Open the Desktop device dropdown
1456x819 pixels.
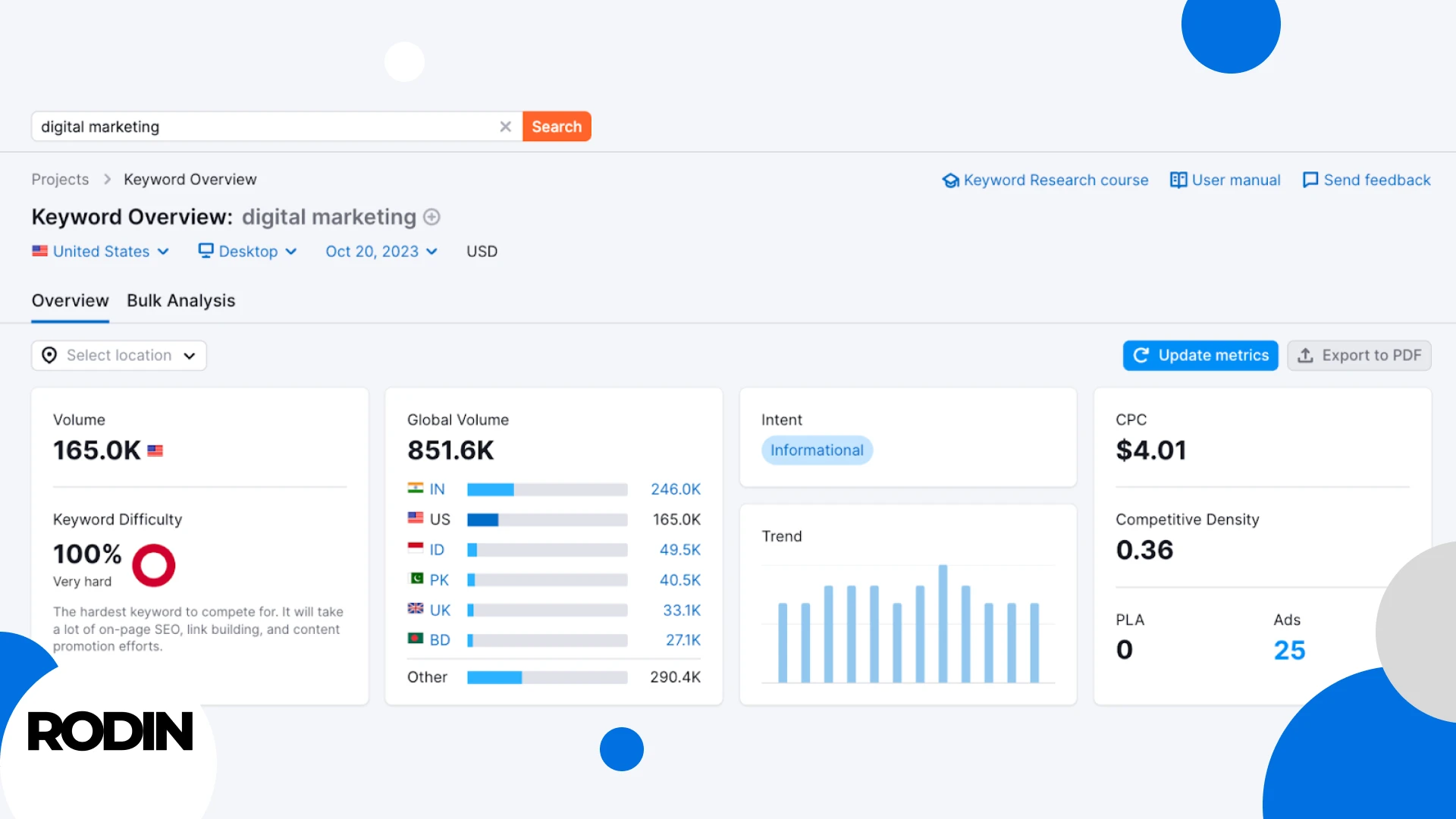[247, 252]
